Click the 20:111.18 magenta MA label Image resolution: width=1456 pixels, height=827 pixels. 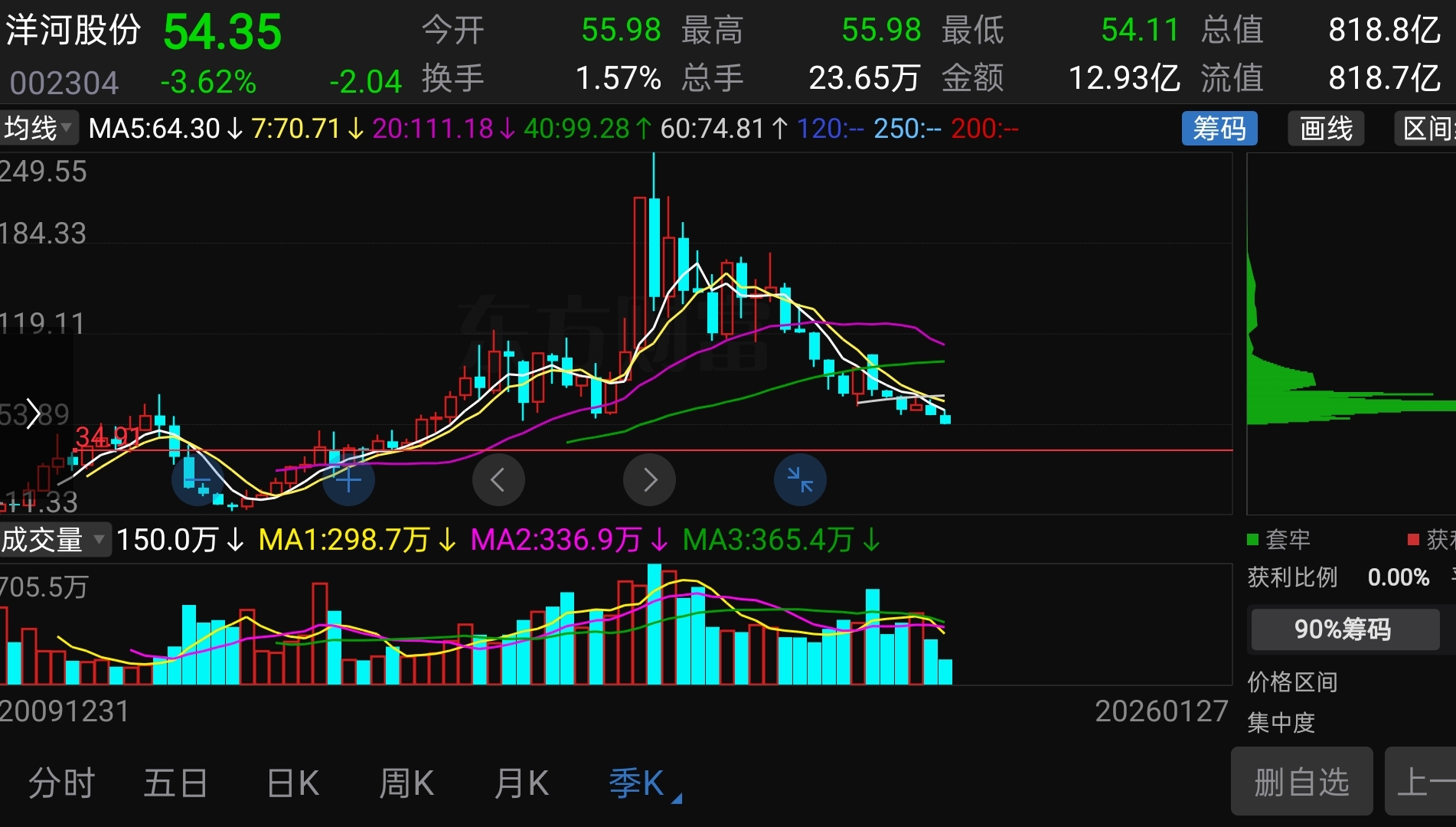pos(444,129)
